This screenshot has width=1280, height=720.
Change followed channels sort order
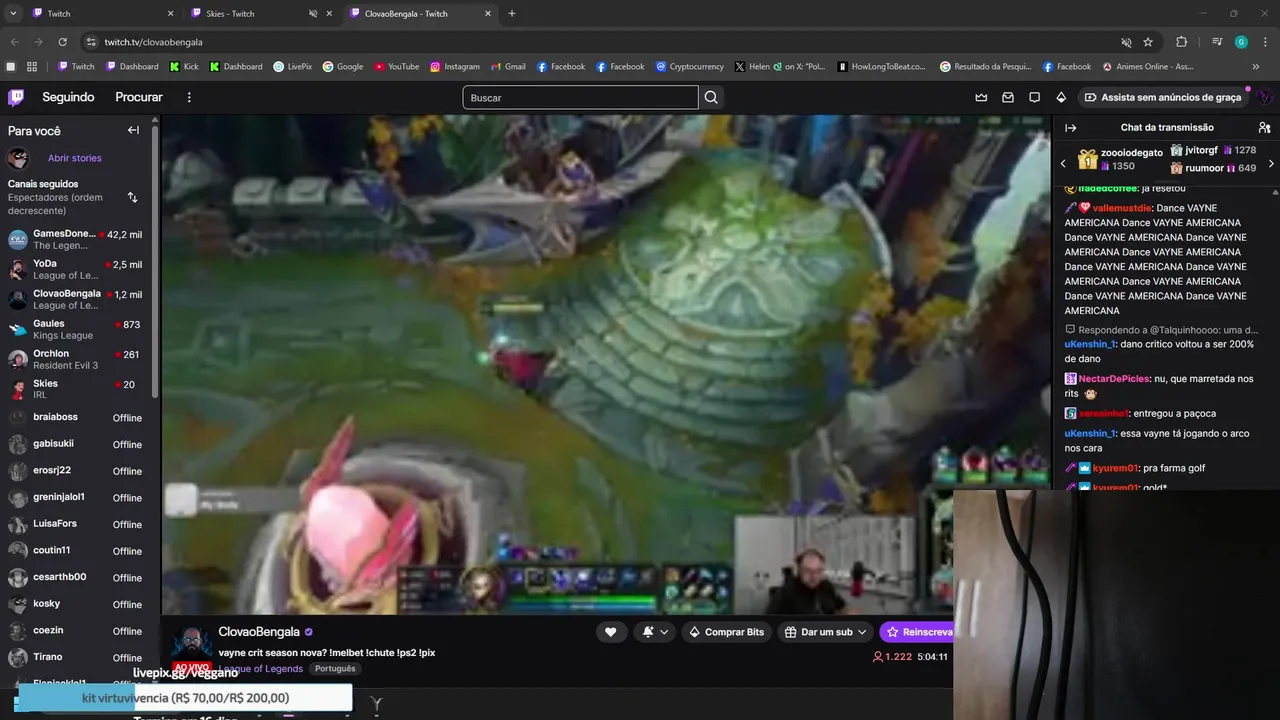[x=132, y=197]
